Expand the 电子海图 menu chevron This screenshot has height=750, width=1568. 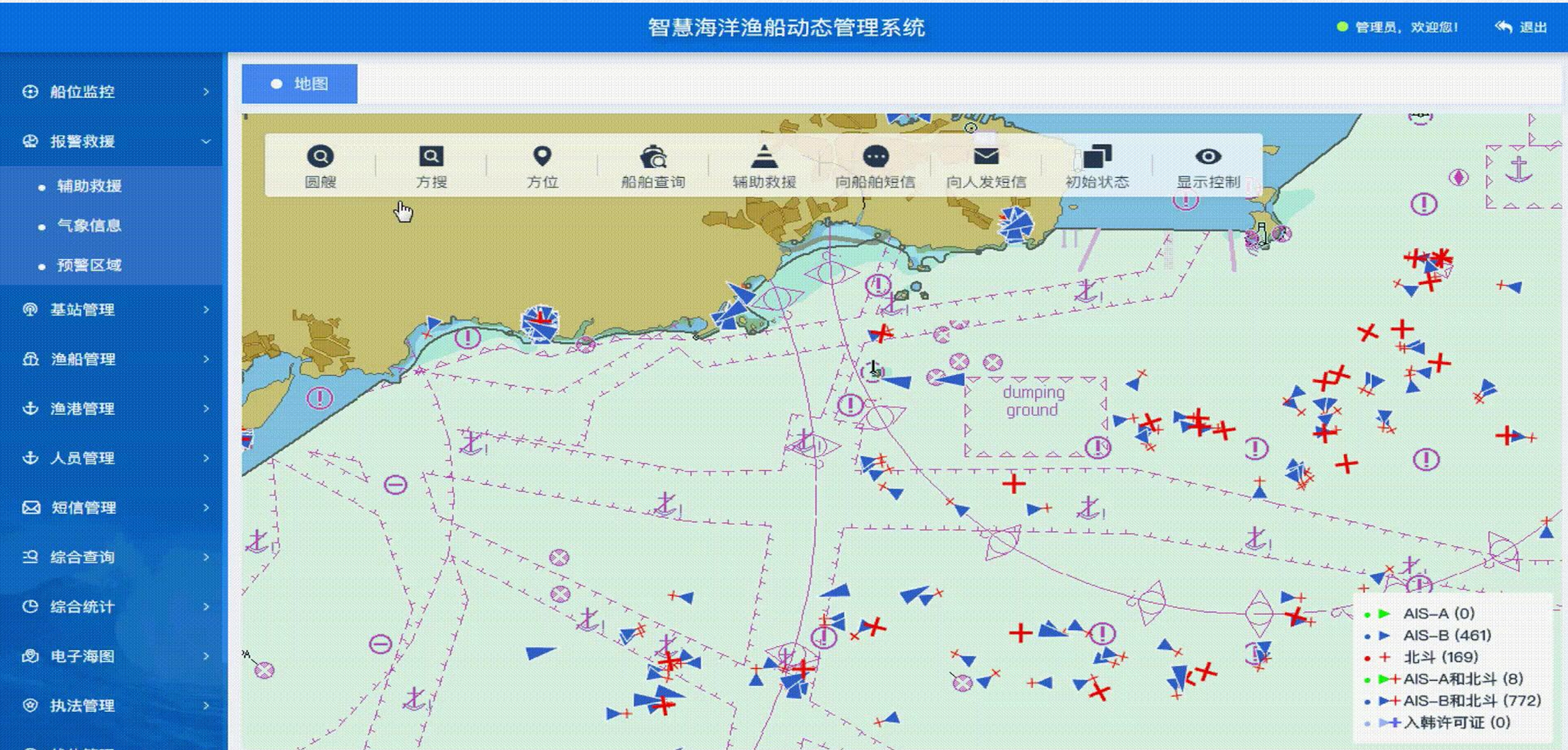(x=206, y=656)
